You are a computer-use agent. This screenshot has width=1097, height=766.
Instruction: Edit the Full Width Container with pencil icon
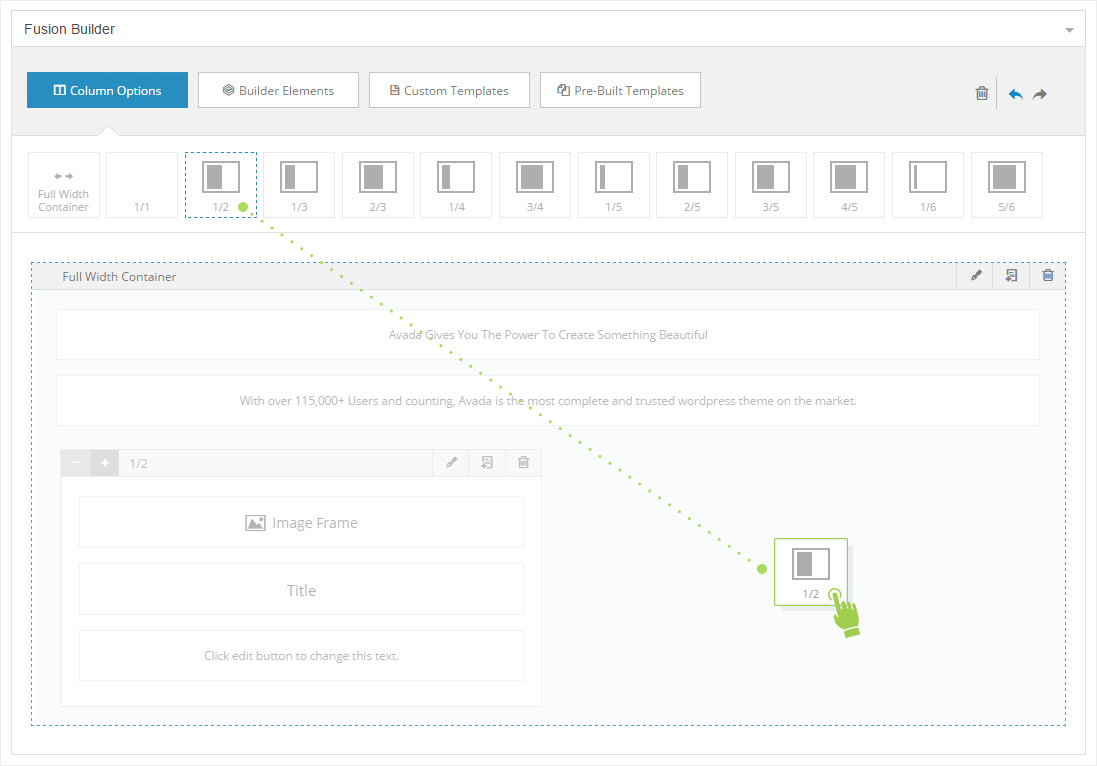[x=976, y=276]
